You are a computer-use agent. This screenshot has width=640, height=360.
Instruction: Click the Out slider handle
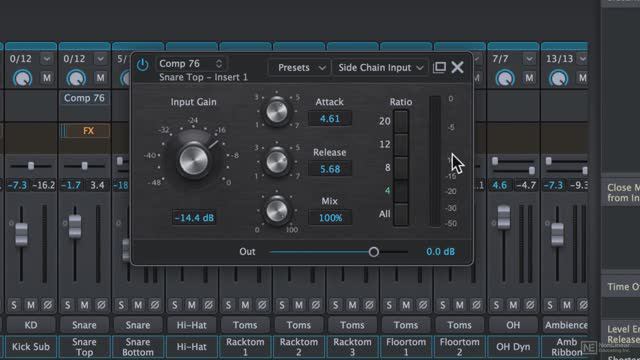(373, 252)
